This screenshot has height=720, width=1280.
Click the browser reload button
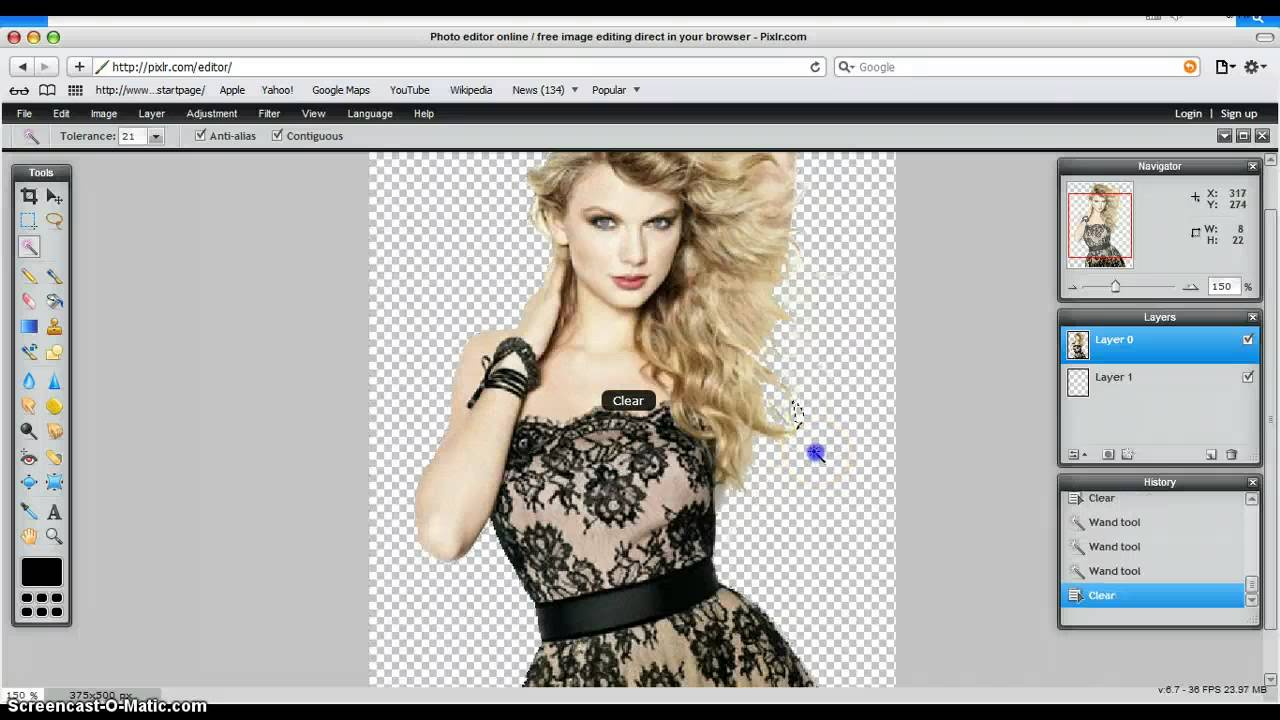815,67
